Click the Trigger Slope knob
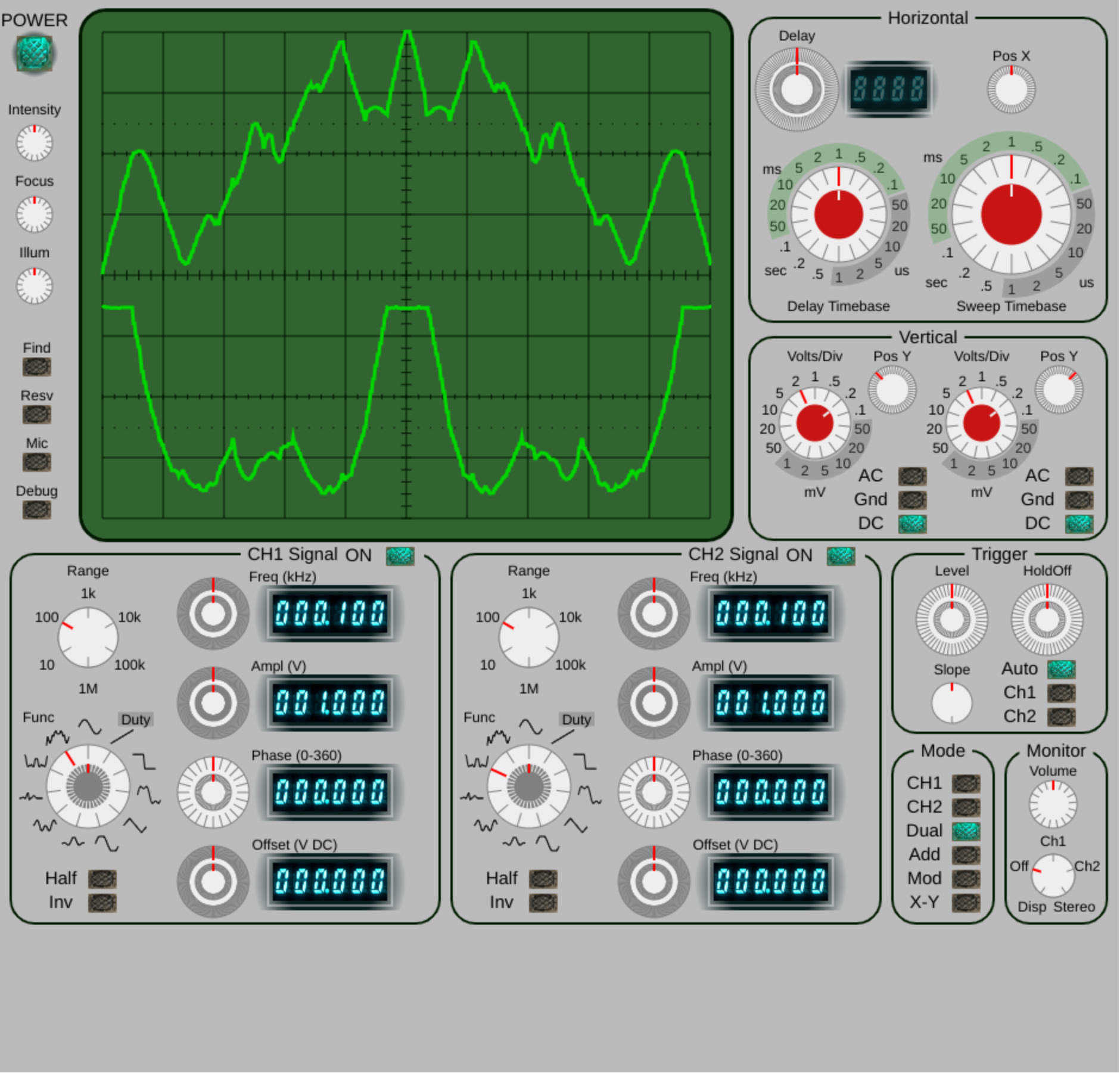This screenshot has width=1120, height=1073. point(952,703)
